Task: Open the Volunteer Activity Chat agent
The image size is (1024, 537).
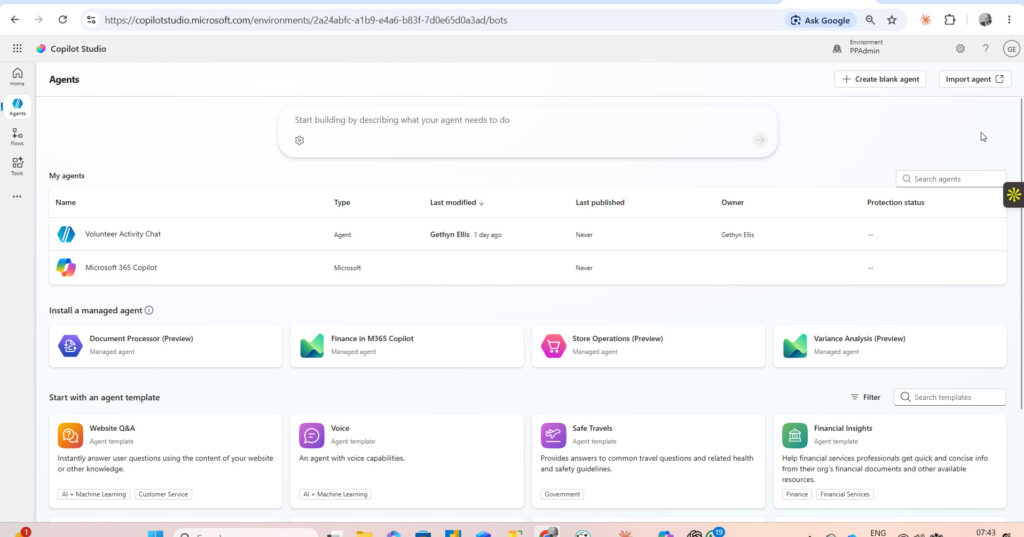Action: pyautogui.click(x=123, y=234)
